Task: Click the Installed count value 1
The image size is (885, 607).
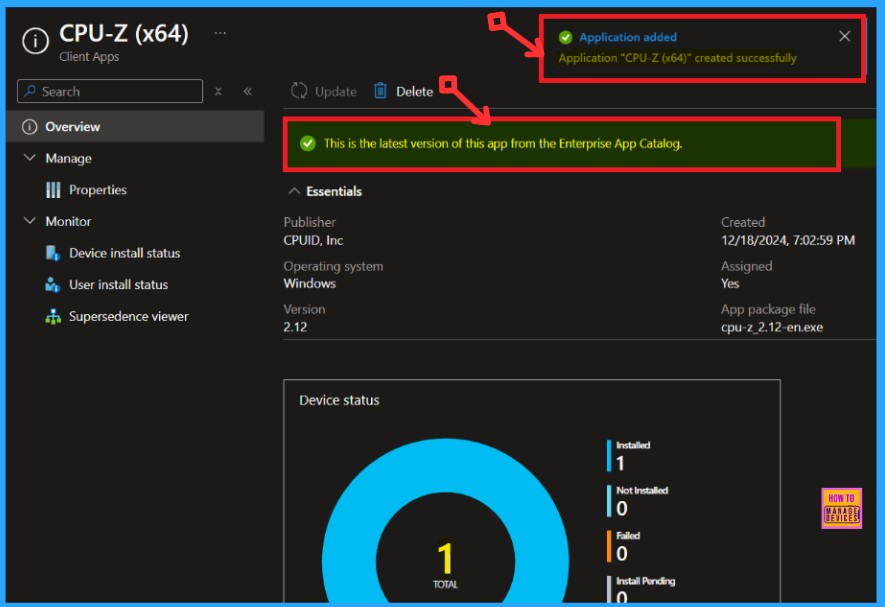Action: tap(620, 464)
